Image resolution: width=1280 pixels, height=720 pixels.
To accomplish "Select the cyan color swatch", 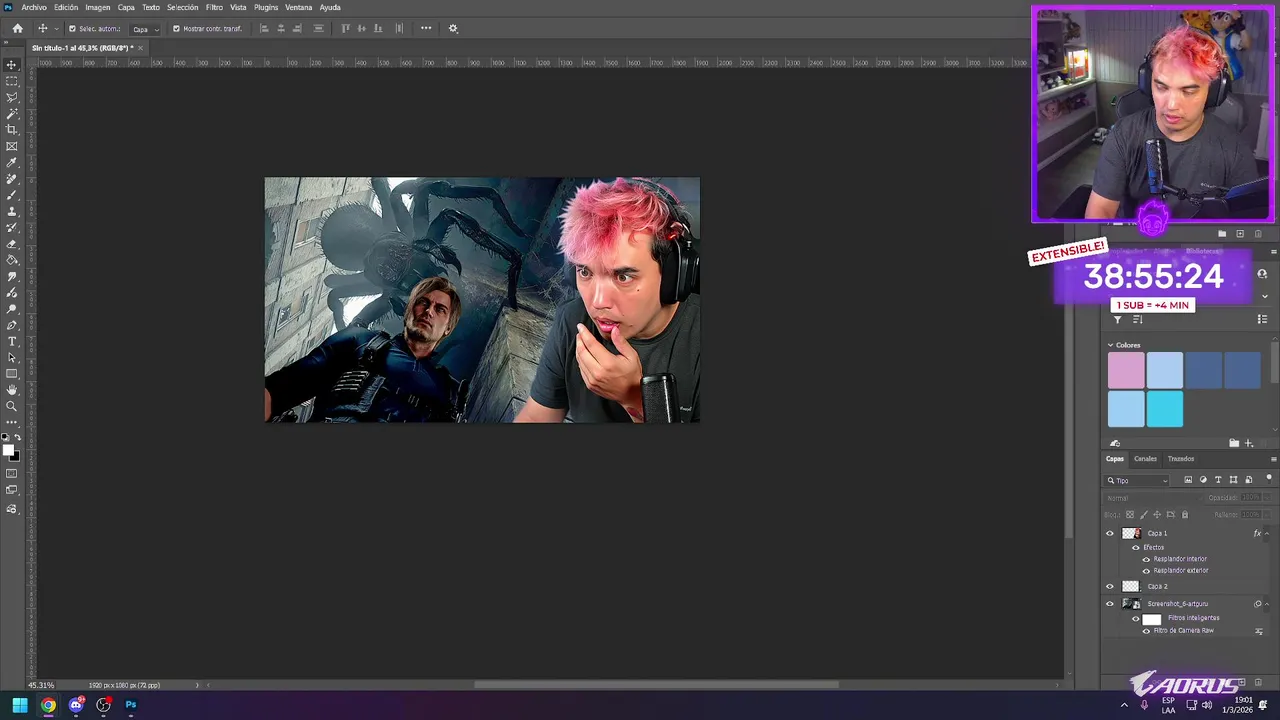I will click(x=1165, y=409).
